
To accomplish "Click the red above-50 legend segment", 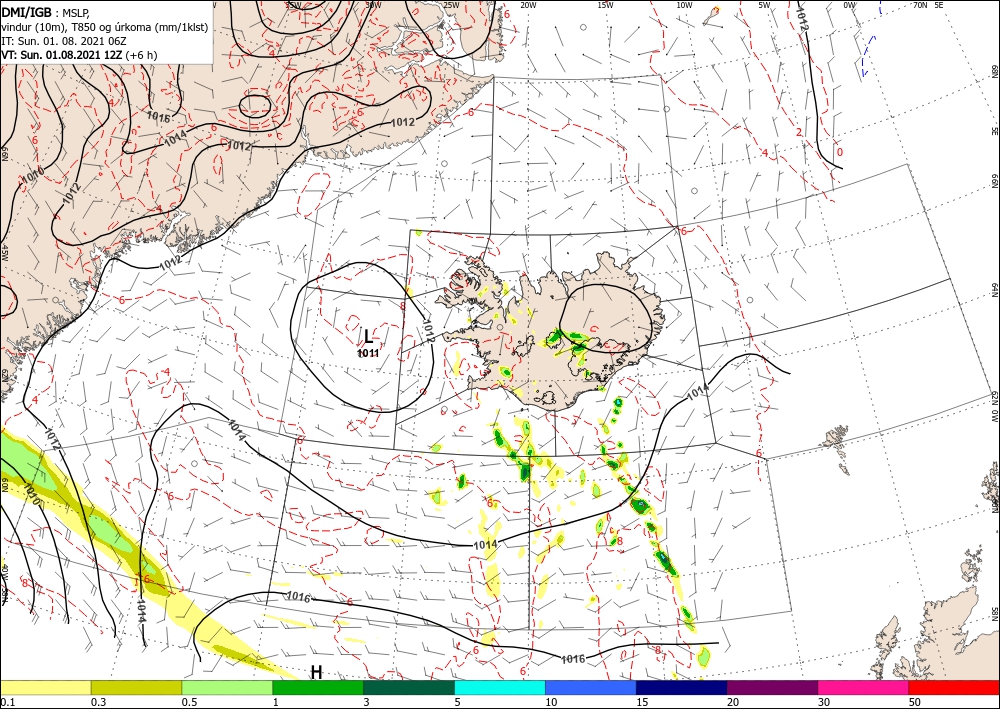I will (954, 687).
